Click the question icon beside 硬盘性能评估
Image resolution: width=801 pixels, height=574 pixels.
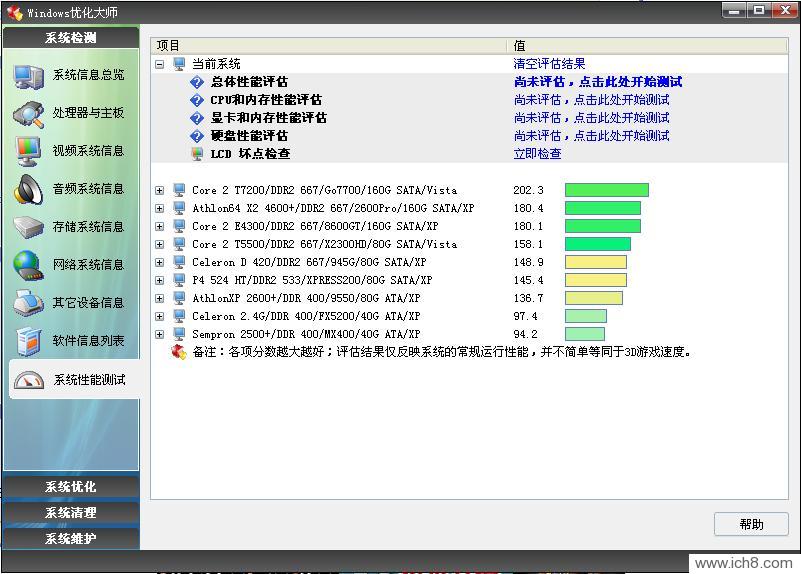(x=197, y=136)
